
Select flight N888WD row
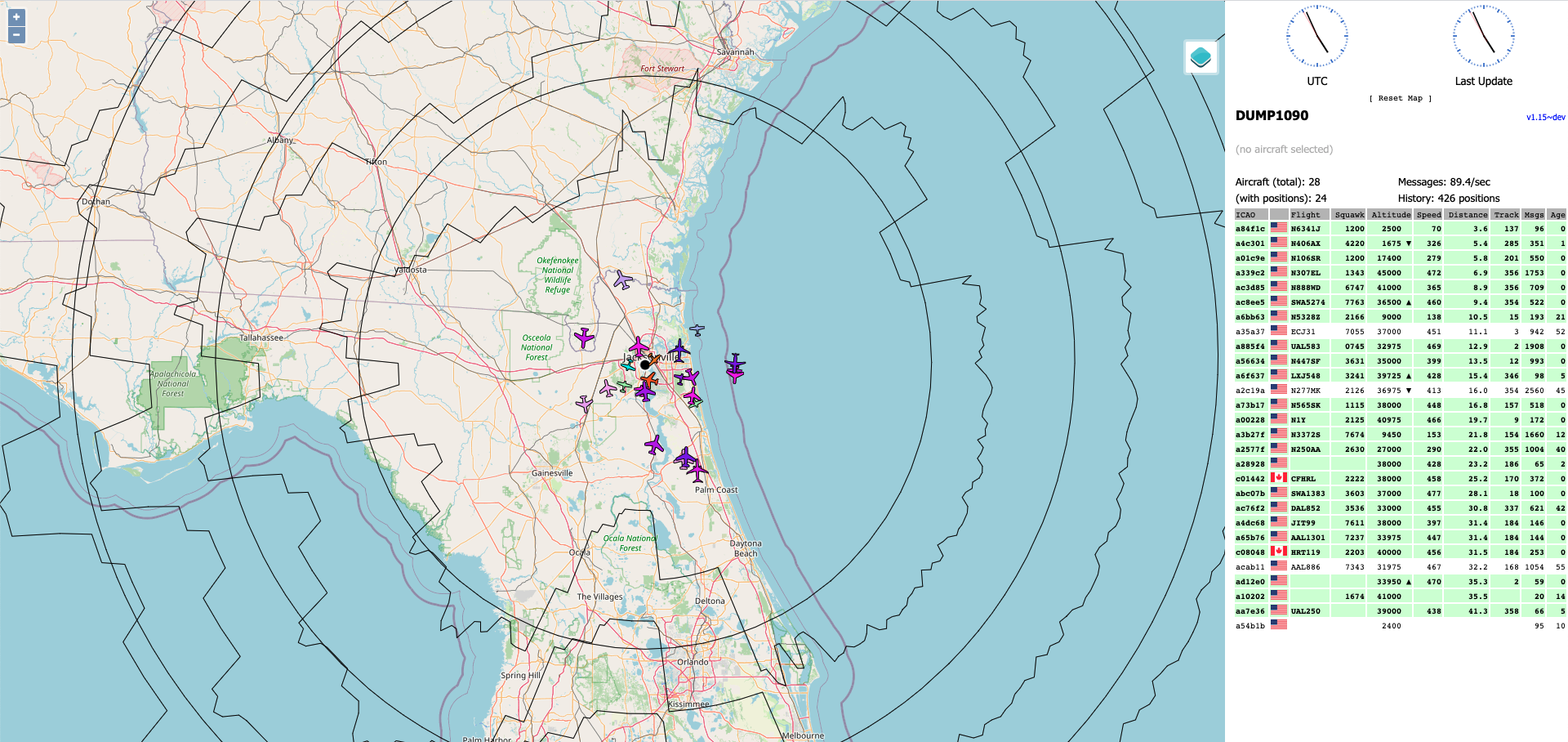[1400, 288]
